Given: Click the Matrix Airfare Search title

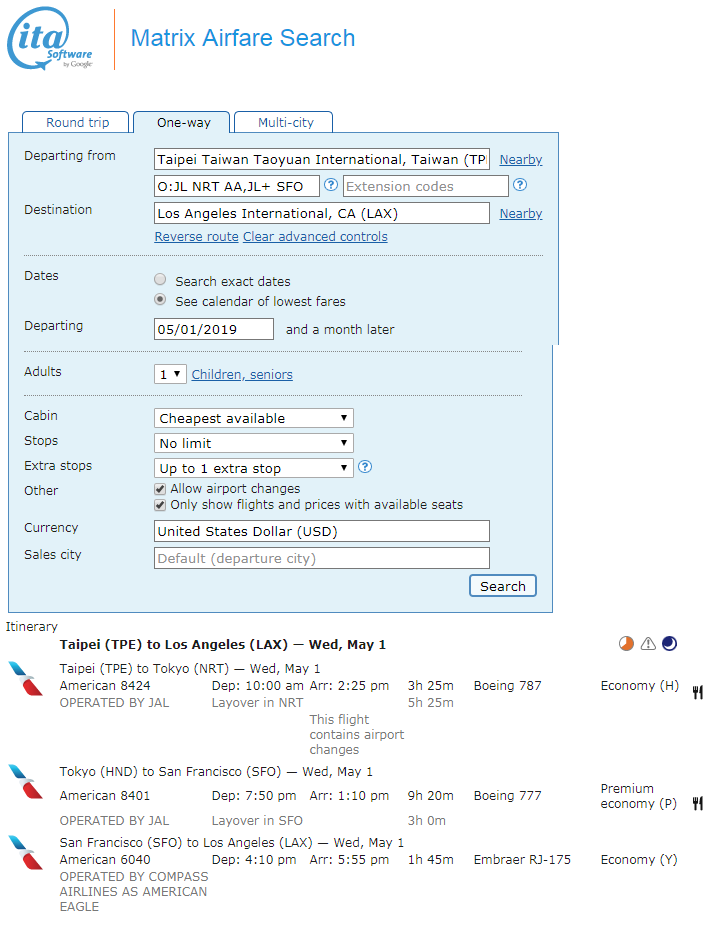Looking at the screenshot, I should [242, 38].
